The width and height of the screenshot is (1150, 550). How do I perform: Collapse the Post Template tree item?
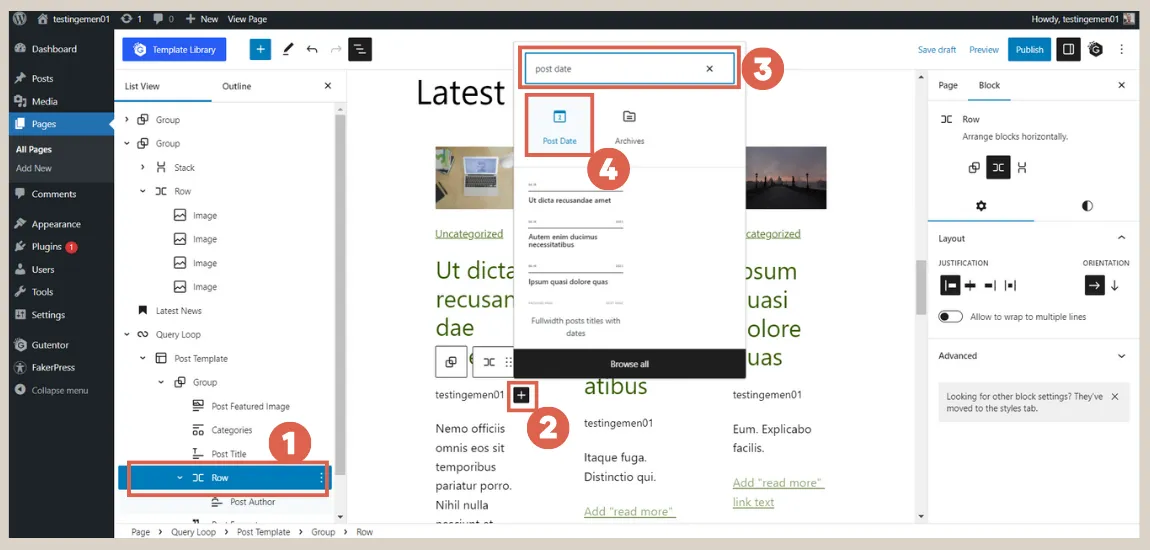[142, 359]
